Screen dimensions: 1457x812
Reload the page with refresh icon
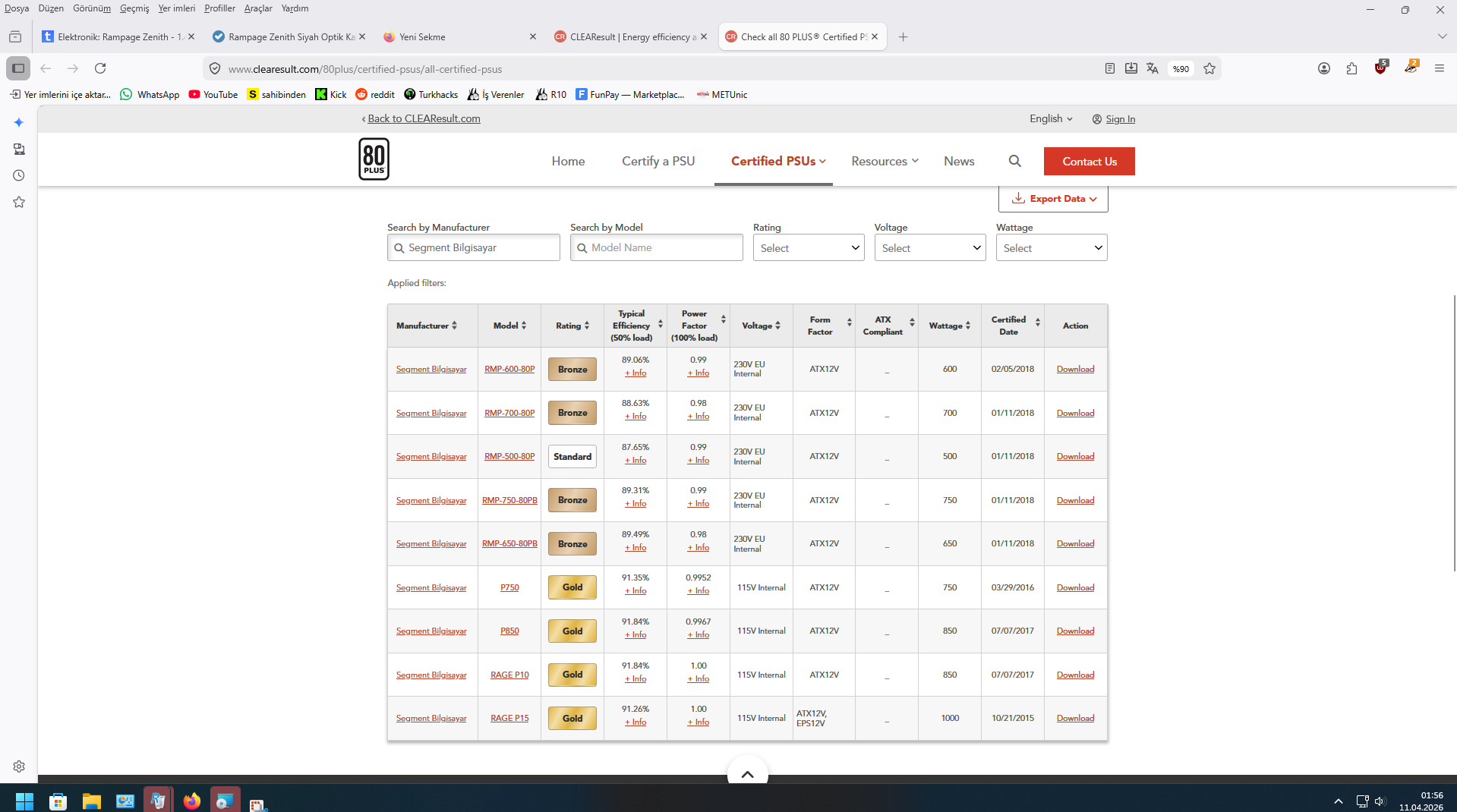click(100, 68)
